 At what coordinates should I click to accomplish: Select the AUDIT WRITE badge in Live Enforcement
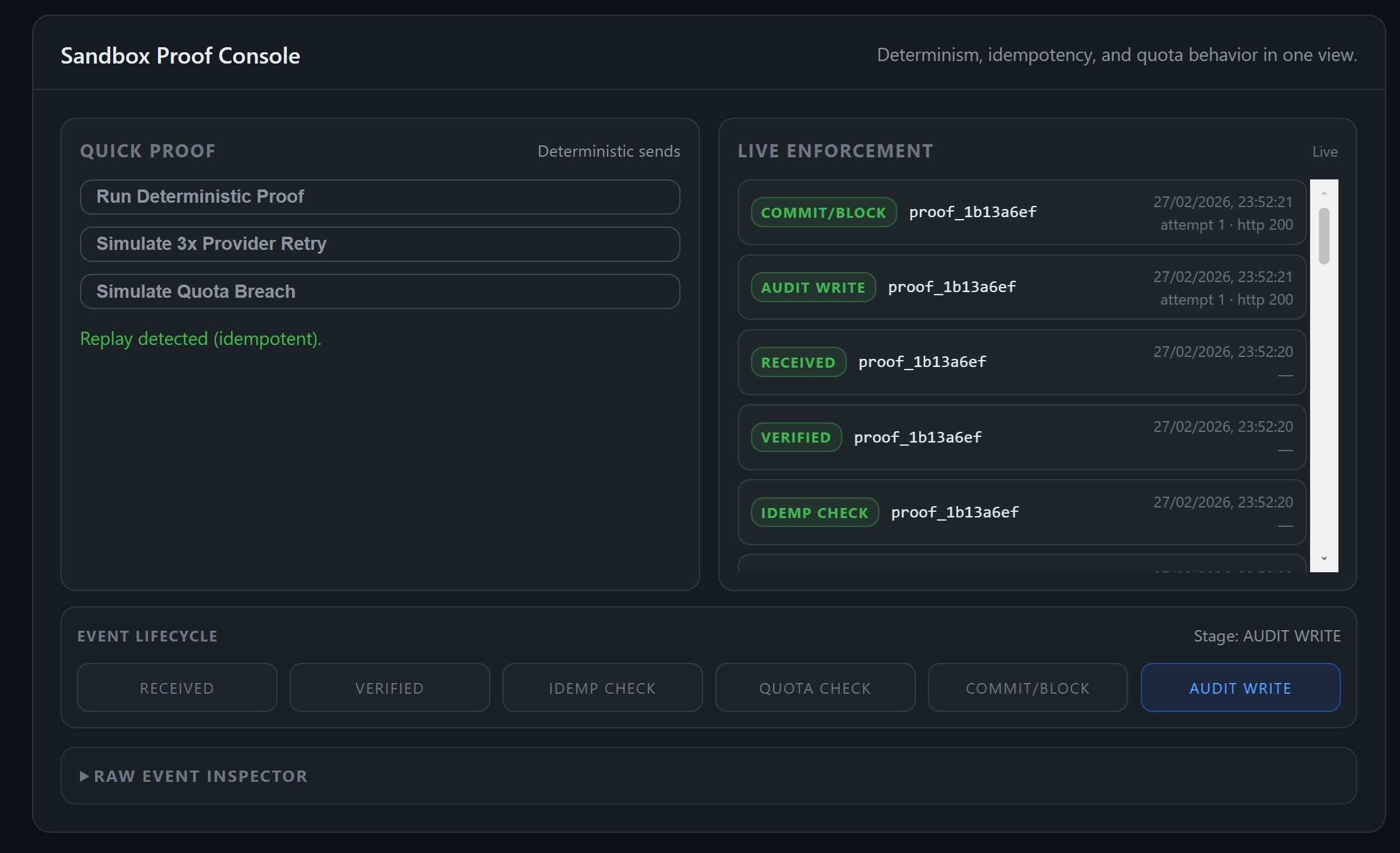point(813,287)
